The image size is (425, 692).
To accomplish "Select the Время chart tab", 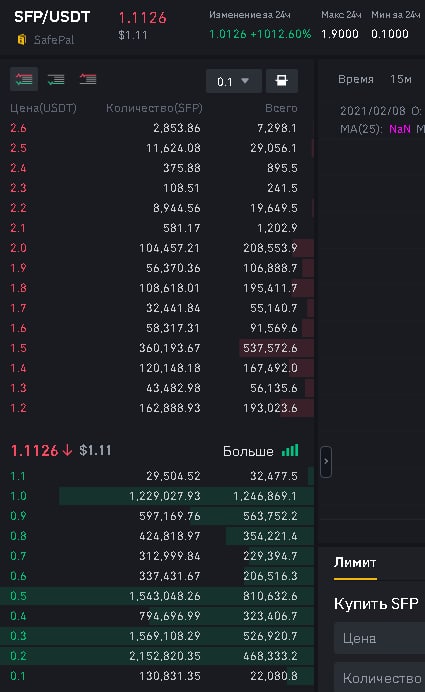I will click(x=356, y=79).
